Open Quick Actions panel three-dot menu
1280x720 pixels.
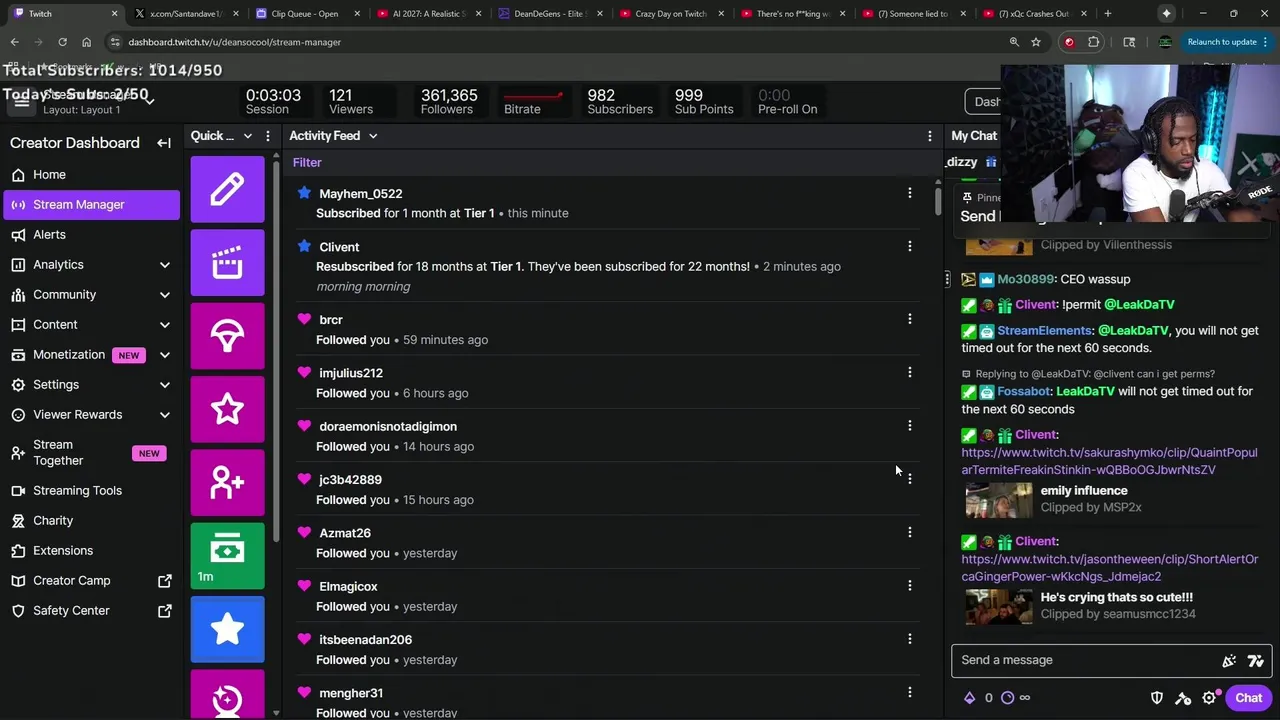click(267, 136)
